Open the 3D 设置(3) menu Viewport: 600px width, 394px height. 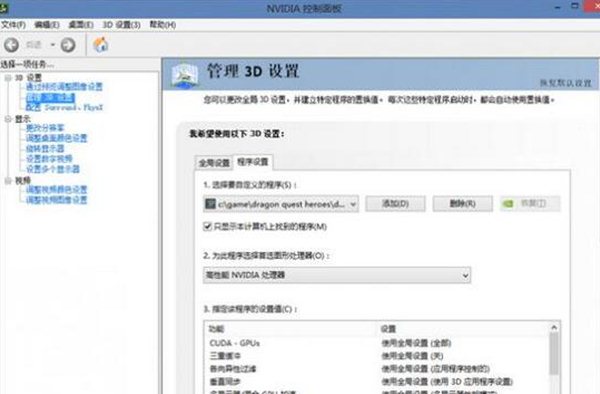(x=121, y=25)
